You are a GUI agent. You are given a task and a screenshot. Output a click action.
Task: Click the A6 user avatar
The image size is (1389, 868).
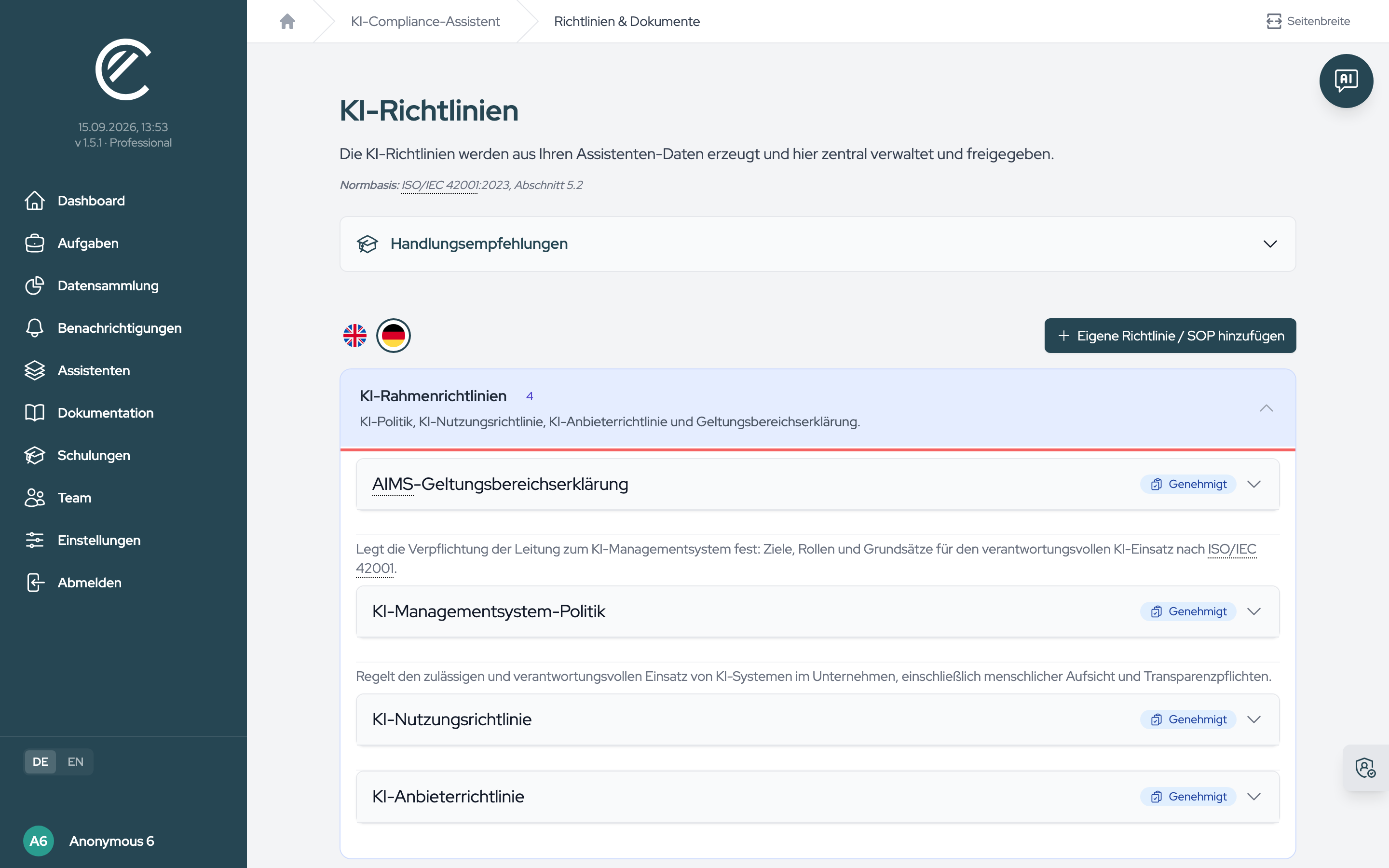(x=39, y=841)
